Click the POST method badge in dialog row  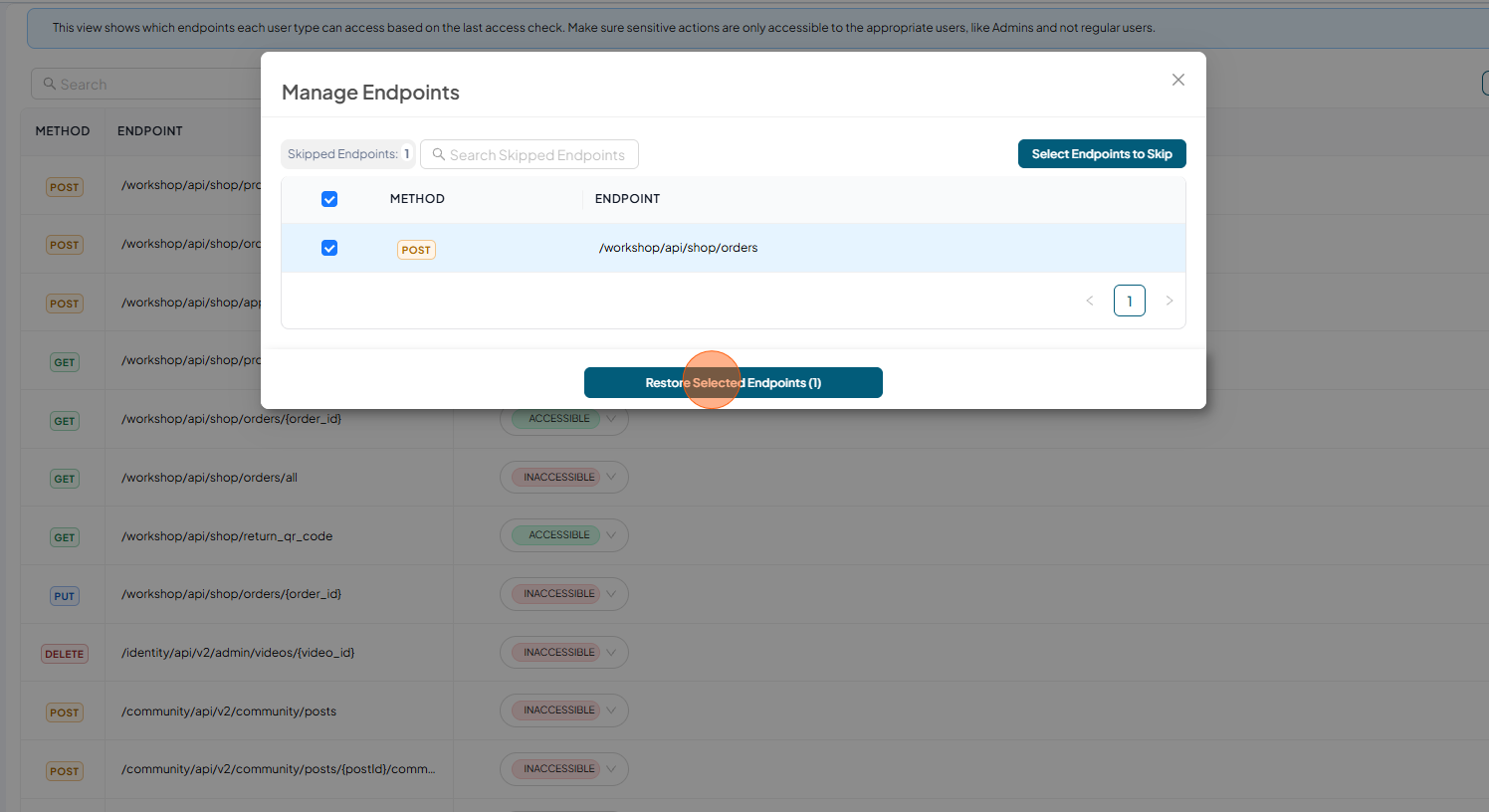pos(416,250)
